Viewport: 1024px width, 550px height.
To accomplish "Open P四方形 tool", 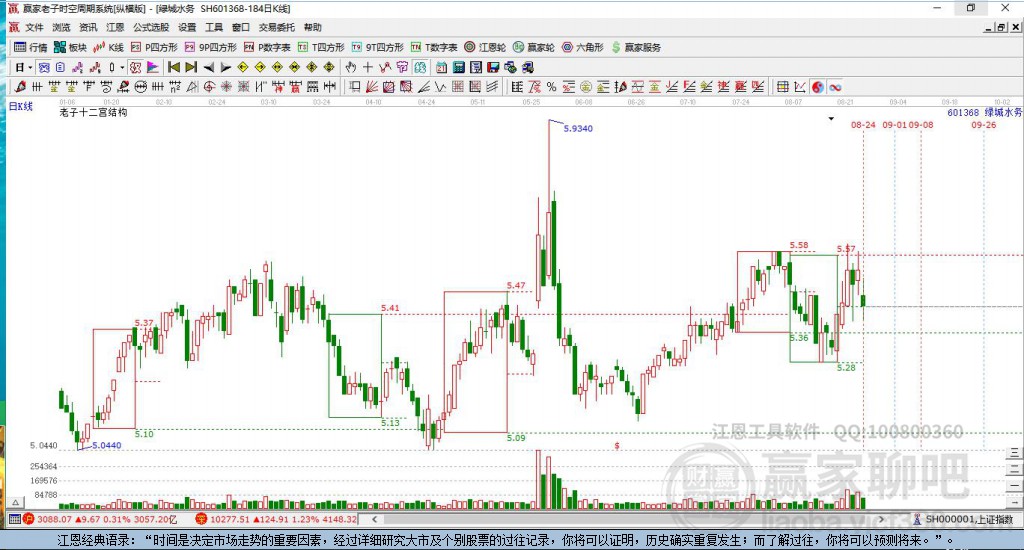I will [x=154, y=47].
